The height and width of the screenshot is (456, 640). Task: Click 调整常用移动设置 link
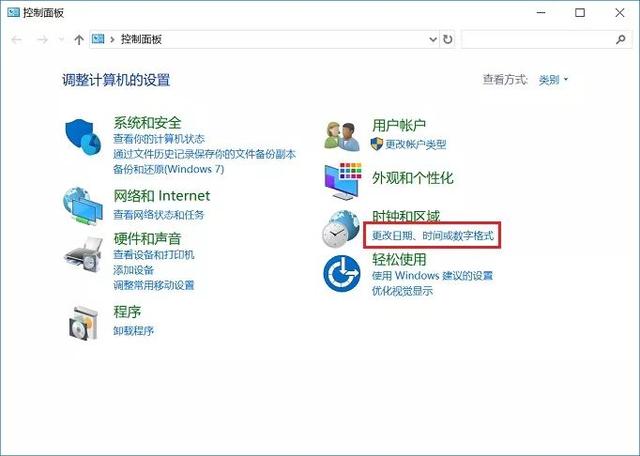[x=154, y=285]
